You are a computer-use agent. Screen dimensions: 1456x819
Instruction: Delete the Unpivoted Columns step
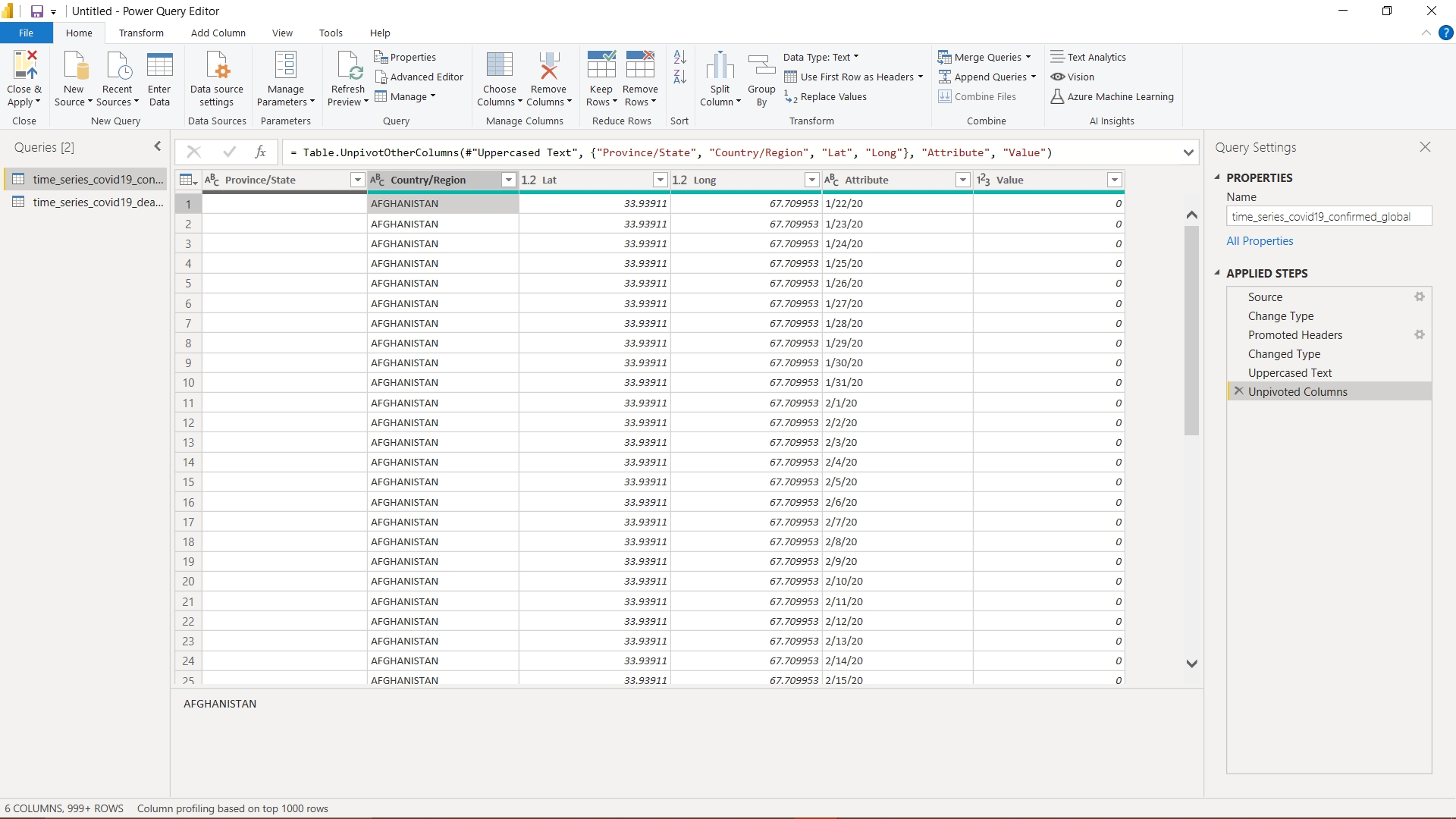[1238, 391]
